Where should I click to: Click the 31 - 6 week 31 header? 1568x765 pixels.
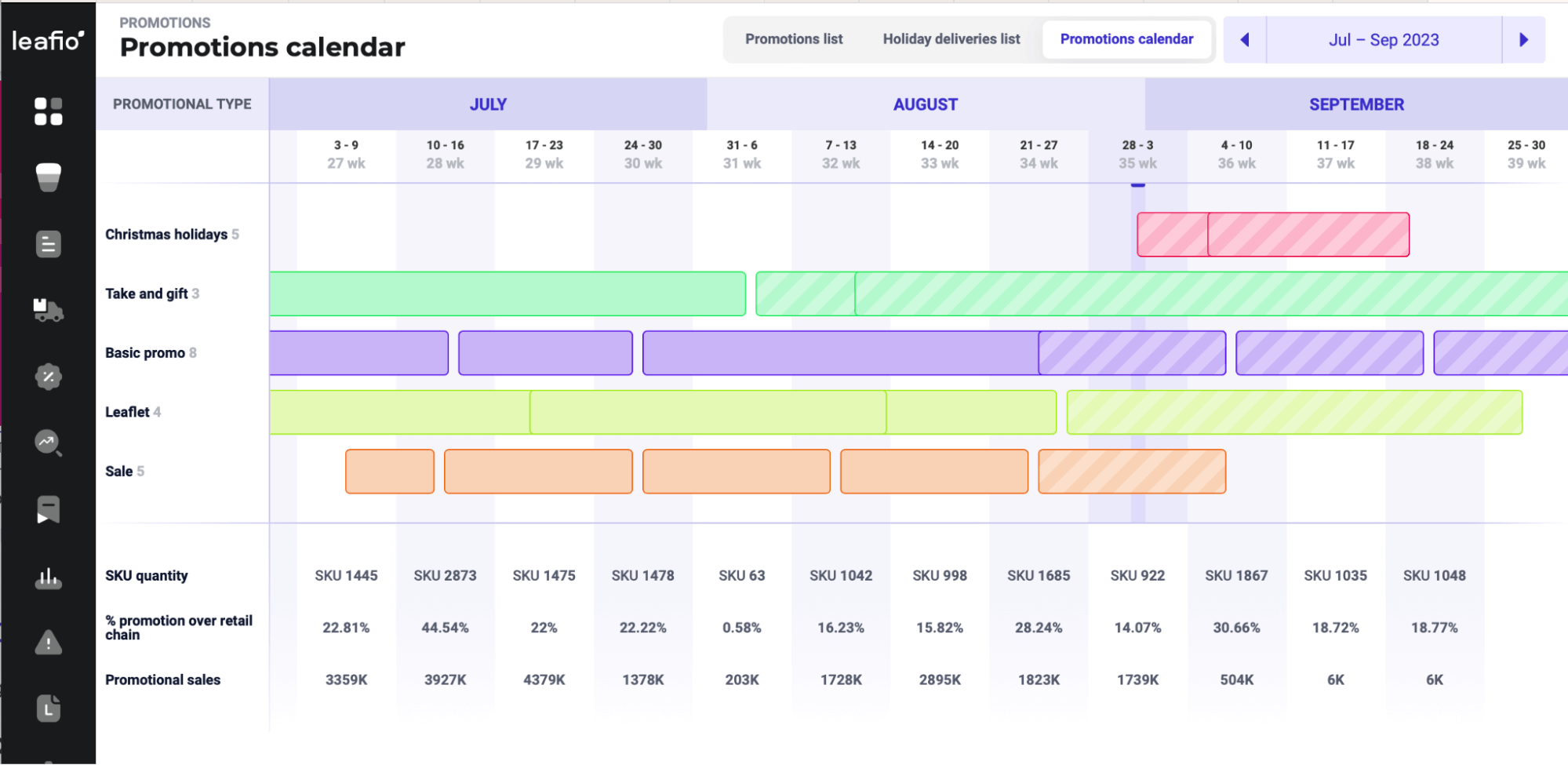pos(742,154)
